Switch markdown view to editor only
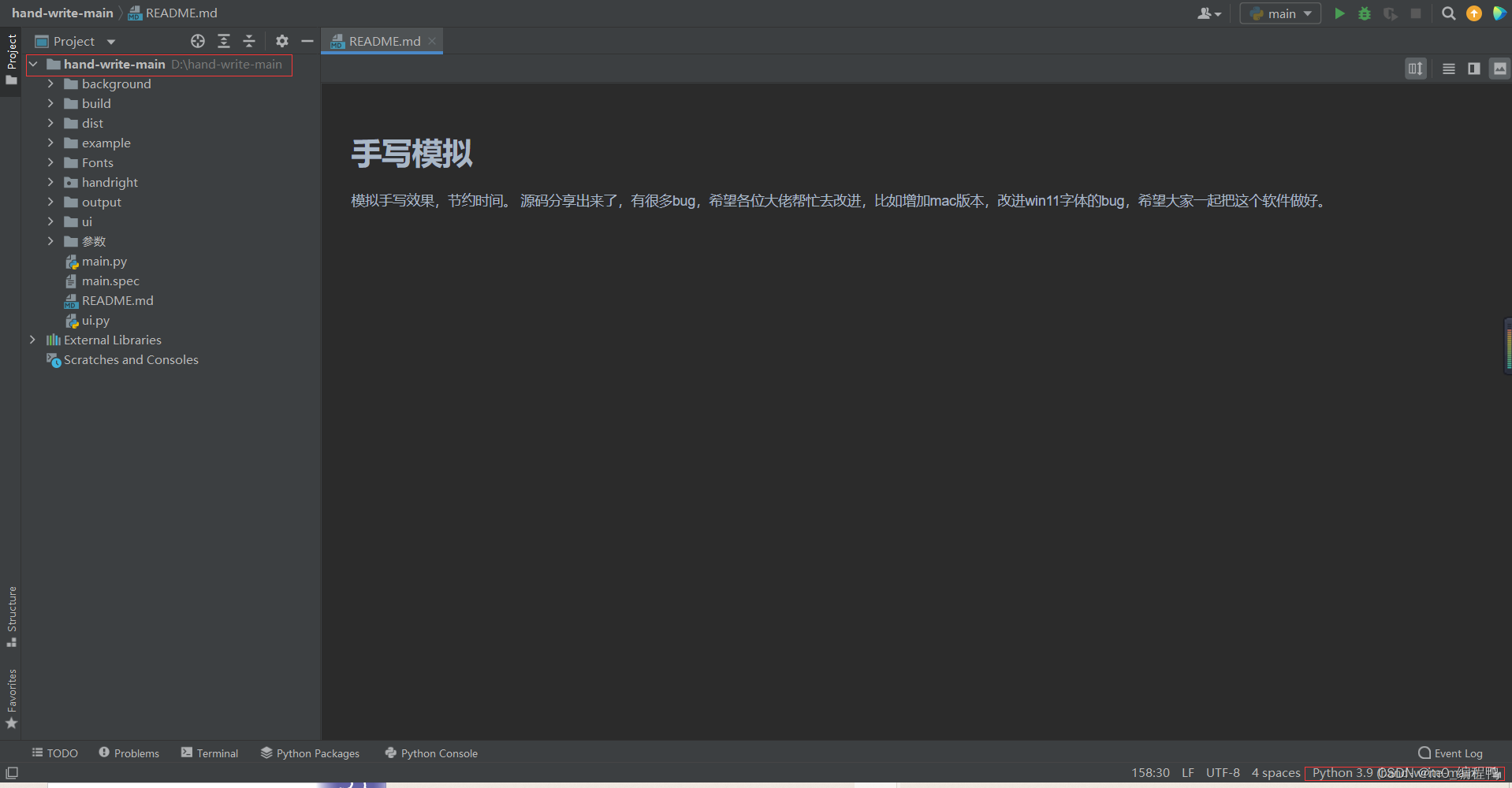 (1449, 69)
